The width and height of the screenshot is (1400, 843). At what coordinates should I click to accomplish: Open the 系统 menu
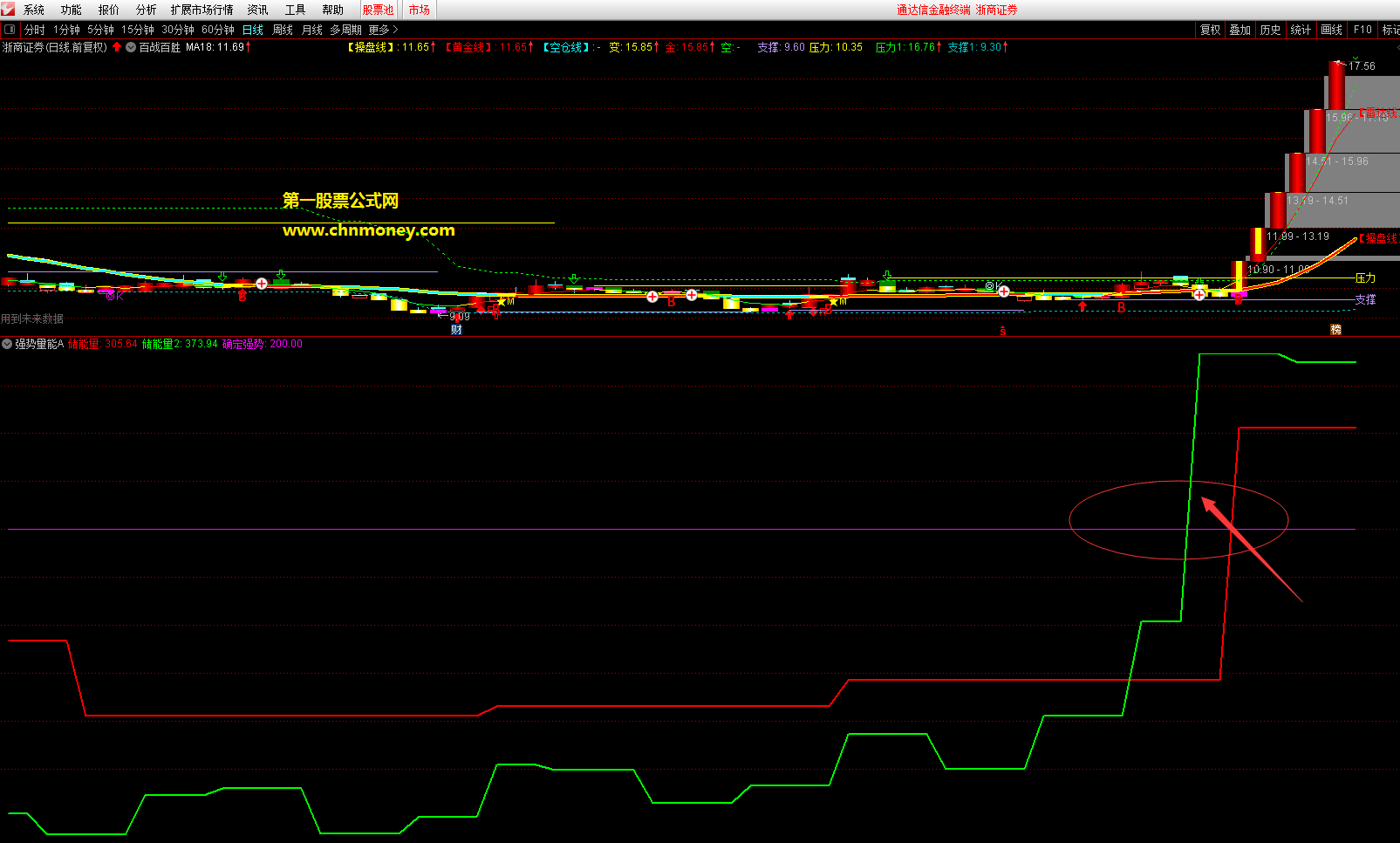(x=34, y=10)
